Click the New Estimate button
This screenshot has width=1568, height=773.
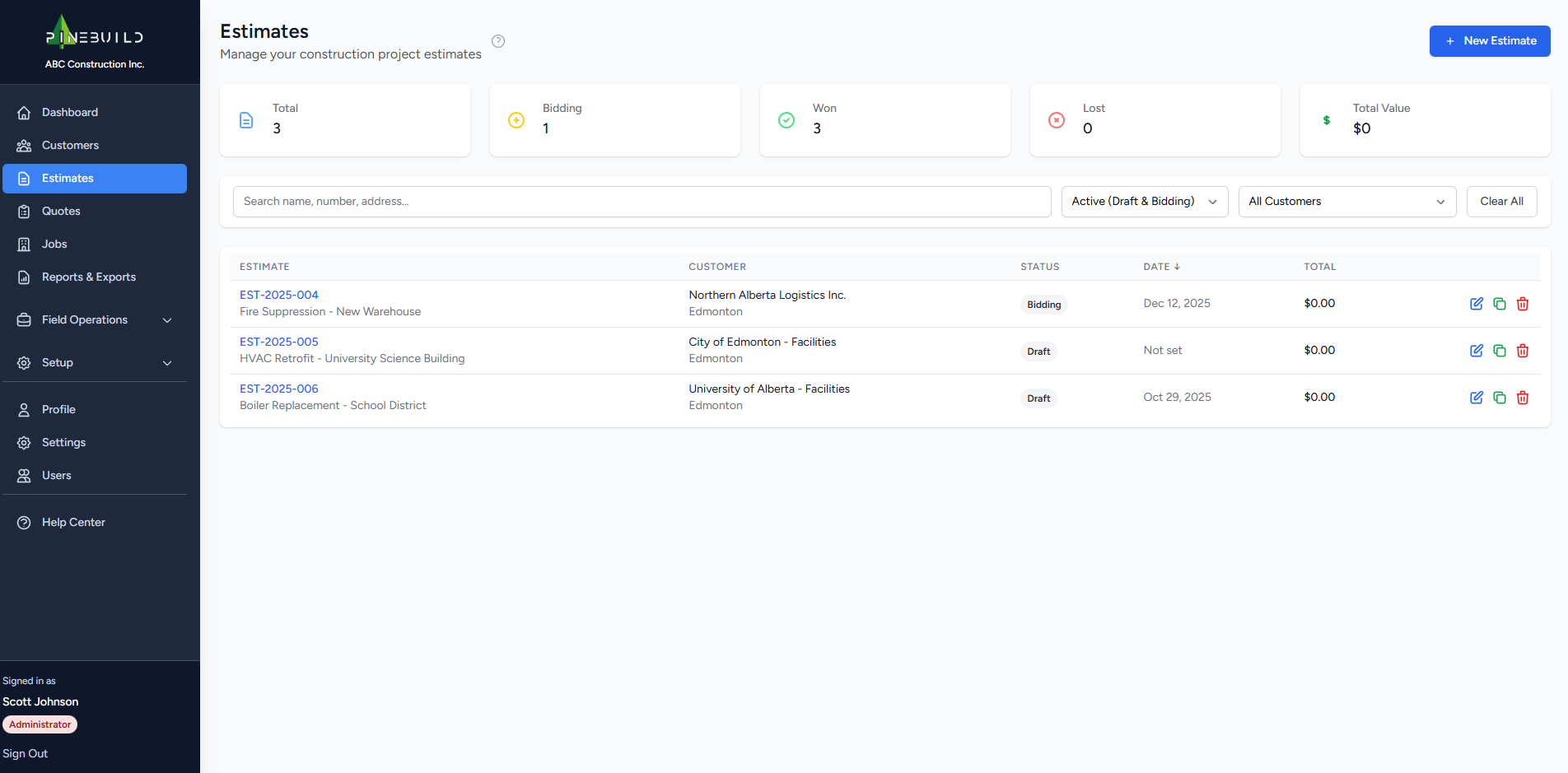point(1489,41)
